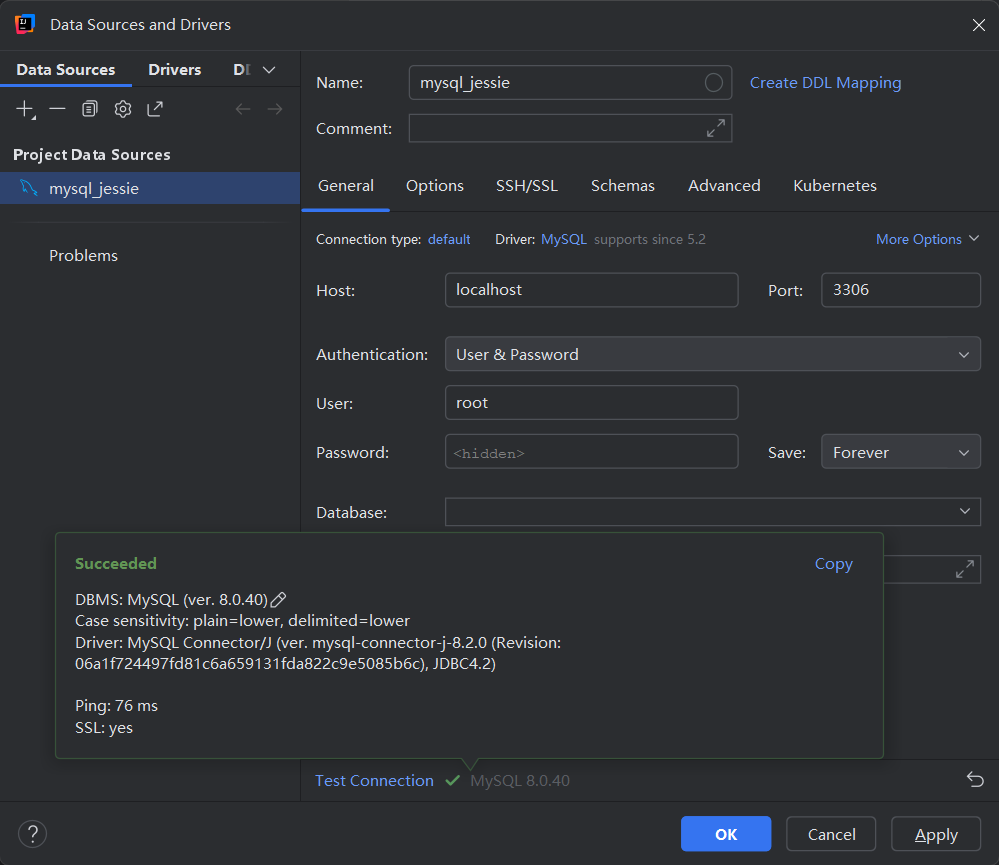The image size is (999, 865).
Task: Click the MySQL driver link
Action: 563,239
